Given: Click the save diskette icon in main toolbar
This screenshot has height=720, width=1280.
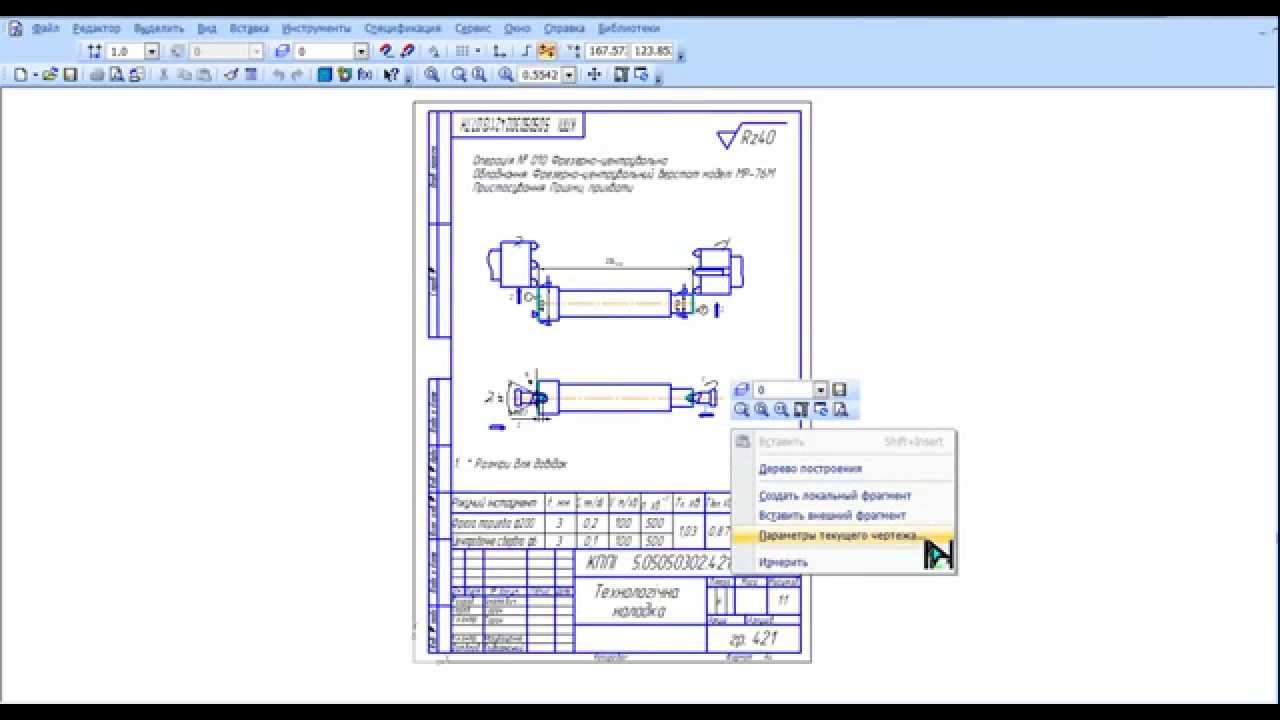Looking at the screenshot, I should click(x=70, y=74).
